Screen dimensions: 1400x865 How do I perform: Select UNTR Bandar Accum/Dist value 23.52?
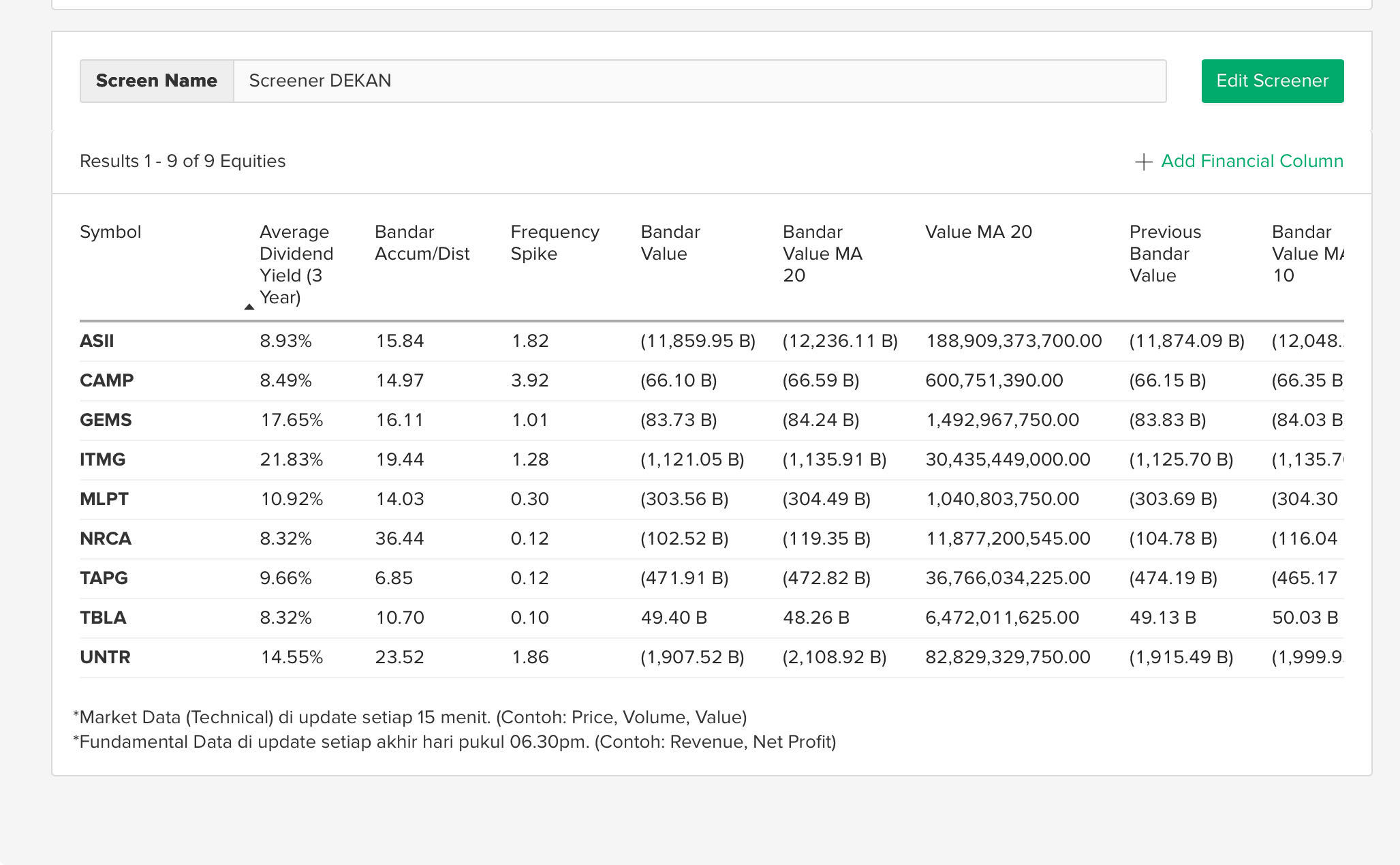point(399,657)
